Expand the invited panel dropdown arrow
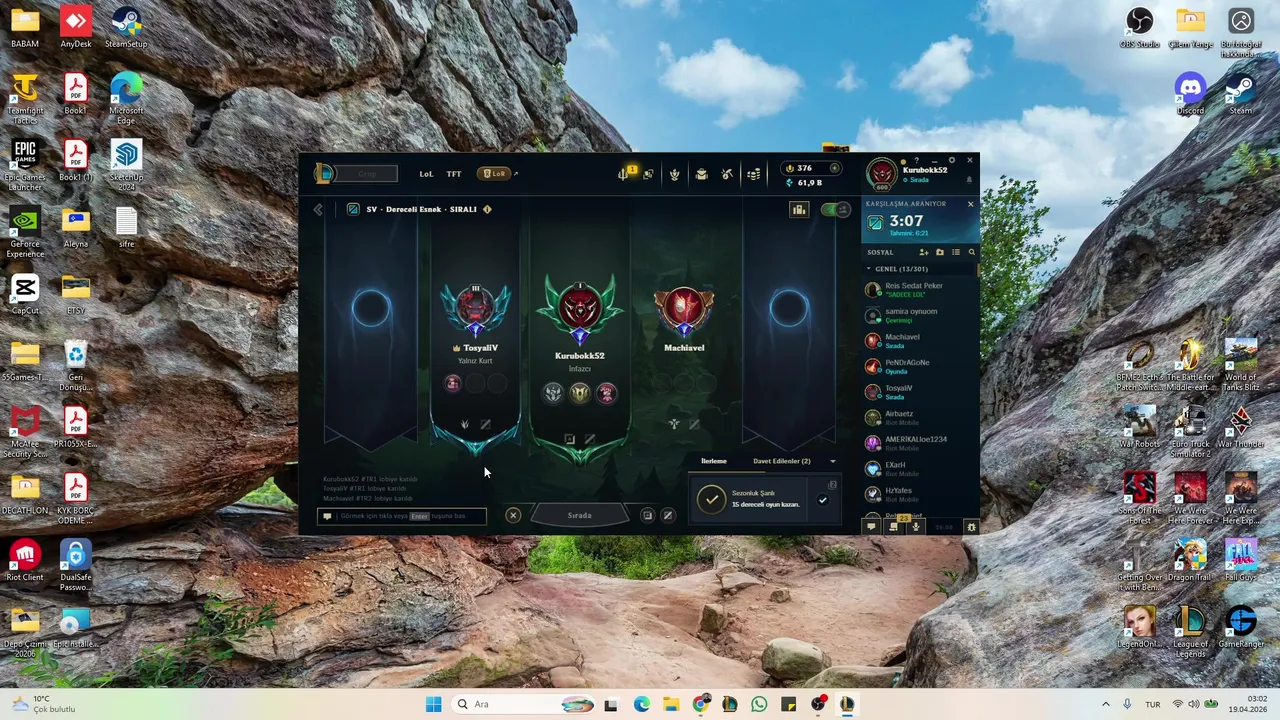The image size is (1280, 720). (833, 461)
